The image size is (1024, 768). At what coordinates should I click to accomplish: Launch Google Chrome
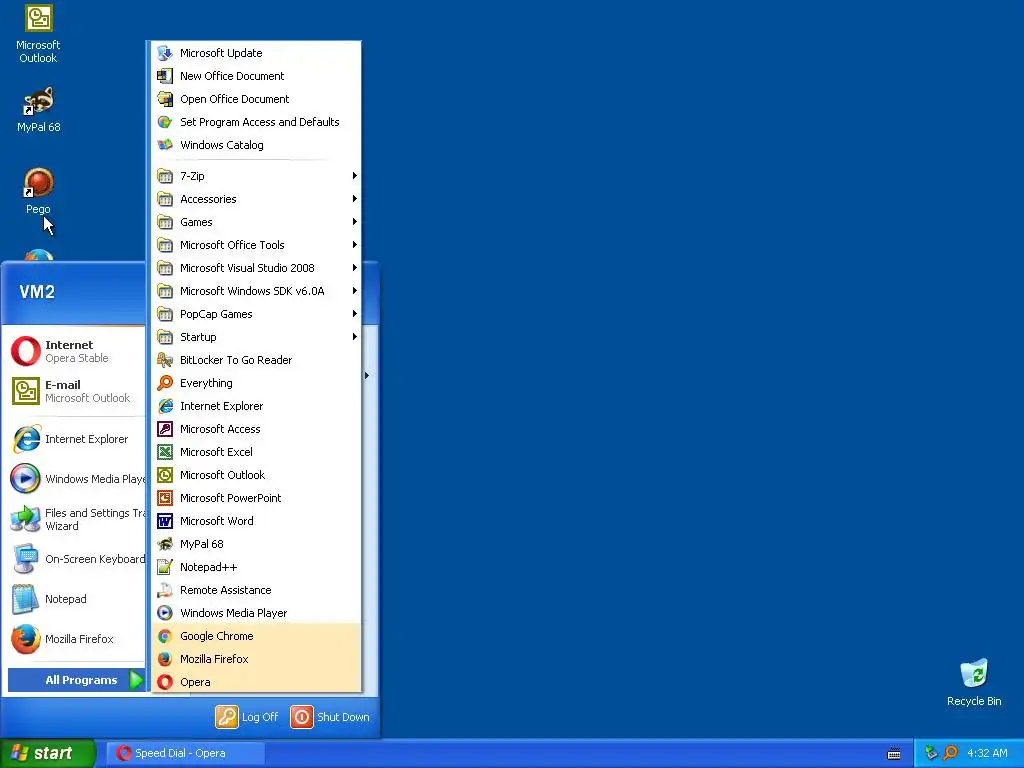256,636
